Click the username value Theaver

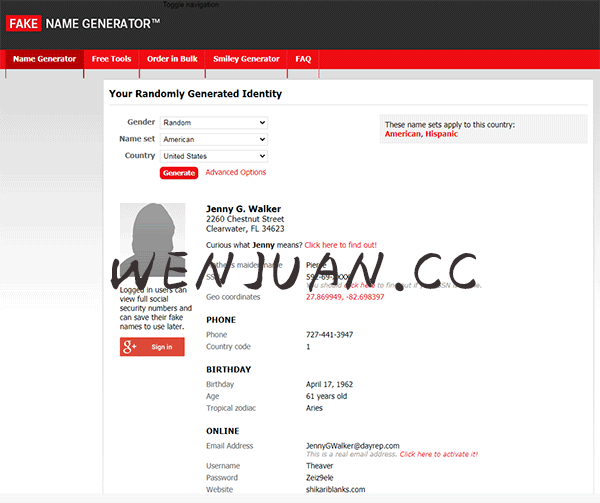320,466
